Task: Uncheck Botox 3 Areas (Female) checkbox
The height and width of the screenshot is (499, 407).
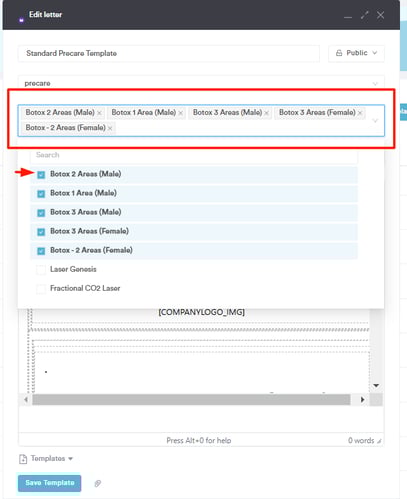Action: [41, 232]
